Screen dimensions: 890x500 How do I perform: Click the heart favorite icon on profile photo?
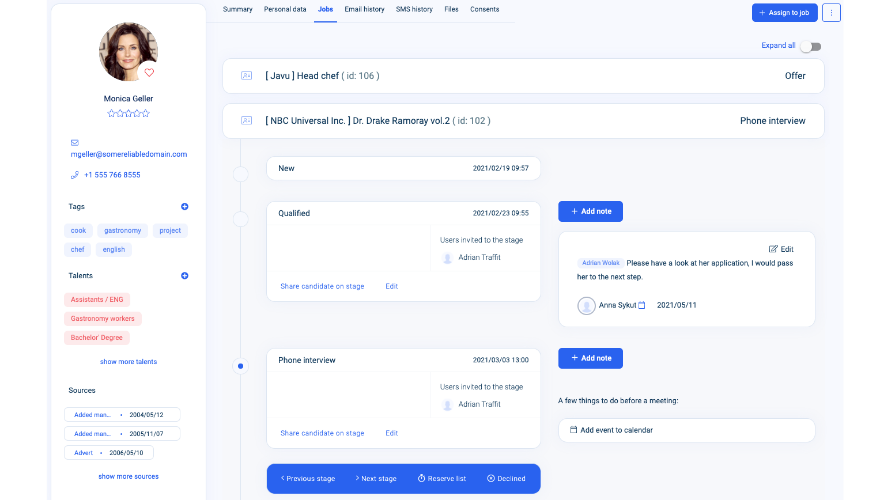149,73
